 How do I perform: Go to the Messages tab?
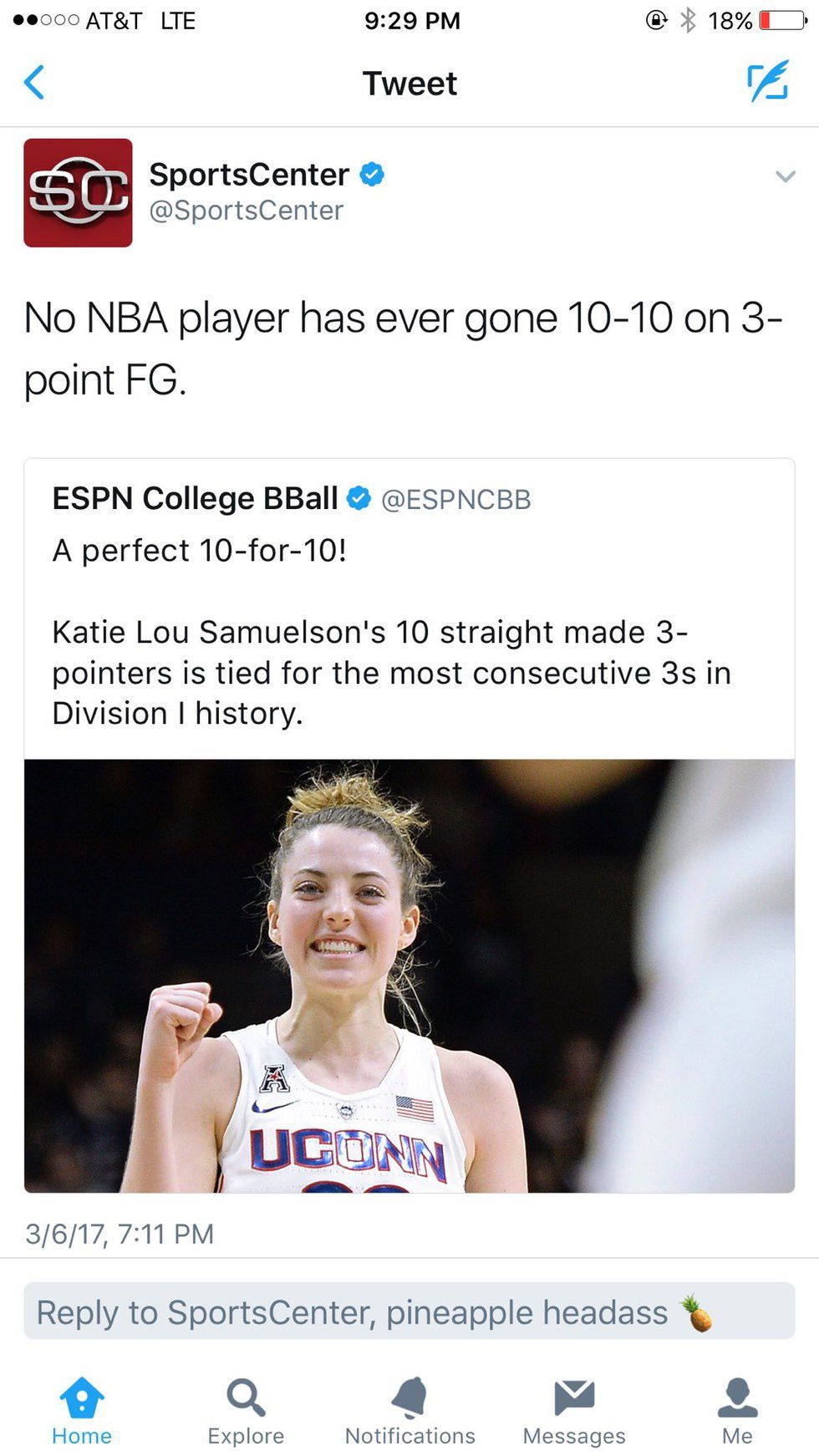tap(574, 1410)
